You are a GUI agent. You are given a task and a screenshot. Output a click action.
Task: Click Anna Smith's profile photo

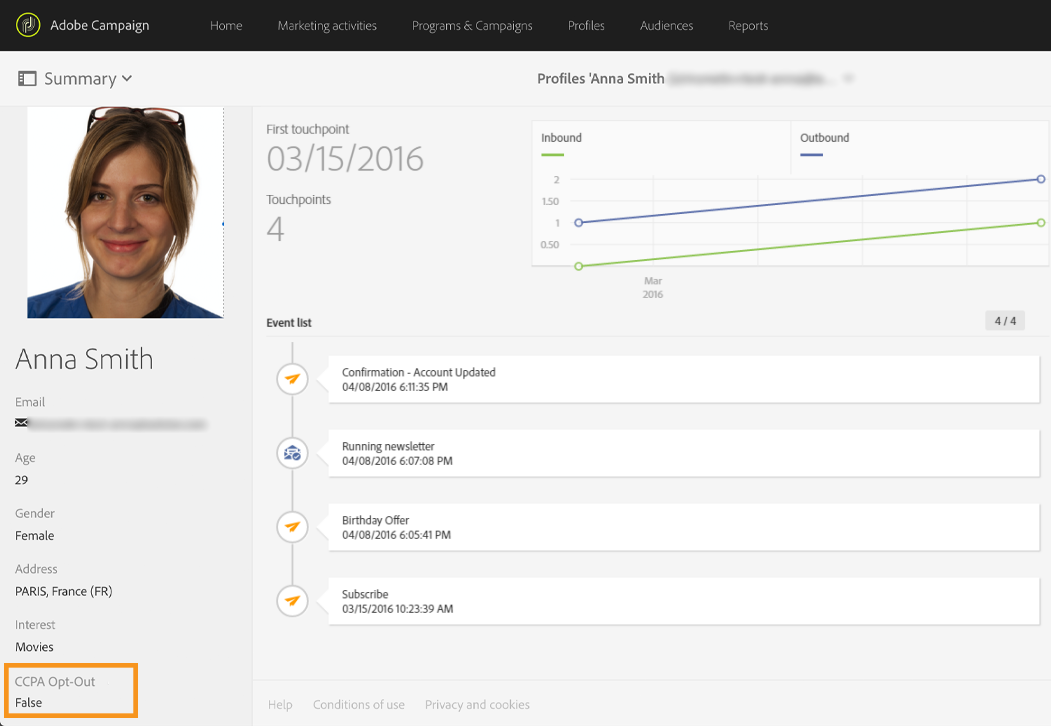(125, 212)
